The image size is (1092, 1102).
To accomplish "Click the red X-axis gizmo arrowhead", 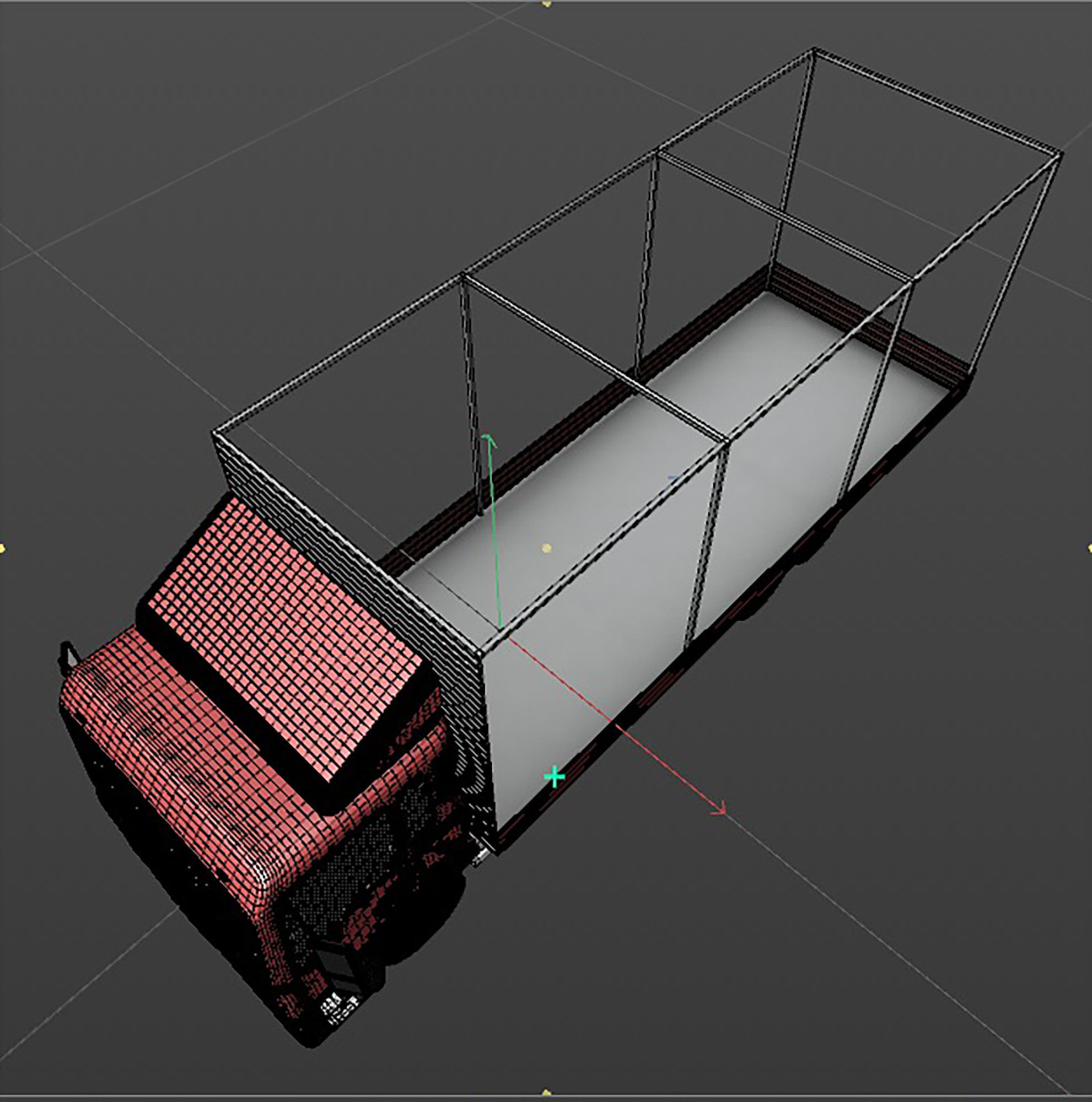I will point(720,808).
